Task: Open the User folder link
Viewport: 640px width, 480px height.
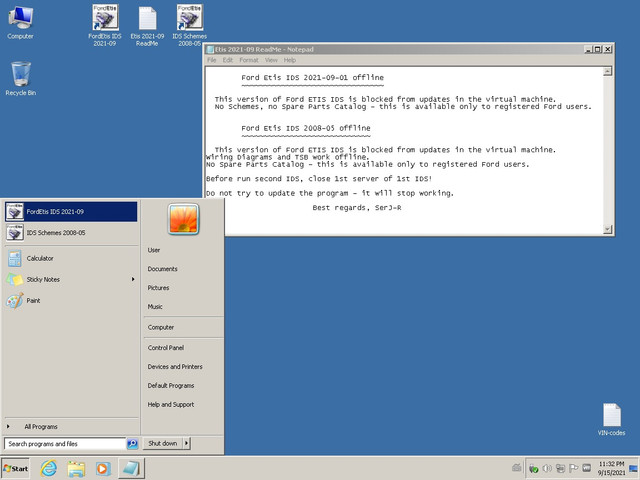Action: coord(153,250)
